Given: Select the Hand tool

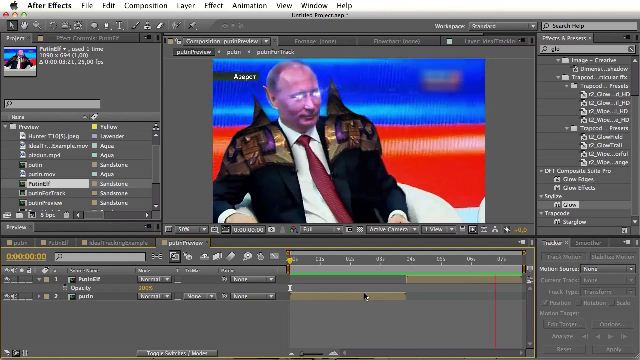Looking at the screenshot, I should click(24, 26).
